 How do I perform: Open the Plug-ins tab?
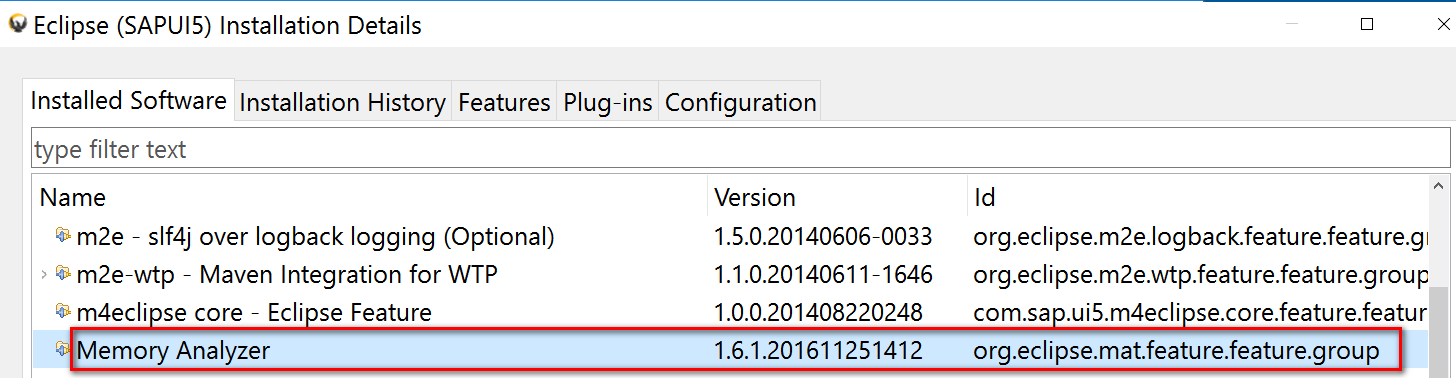click(608, 102)
